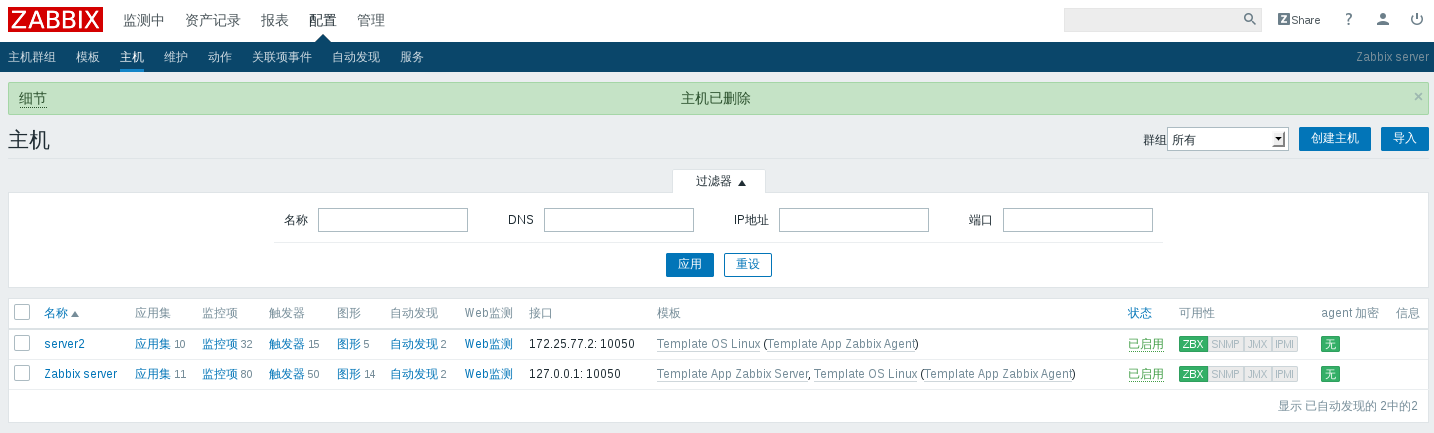Switch to 主机群组 submenu
The width and height of the screenshot is (1434, 433).
pos(32,57)
